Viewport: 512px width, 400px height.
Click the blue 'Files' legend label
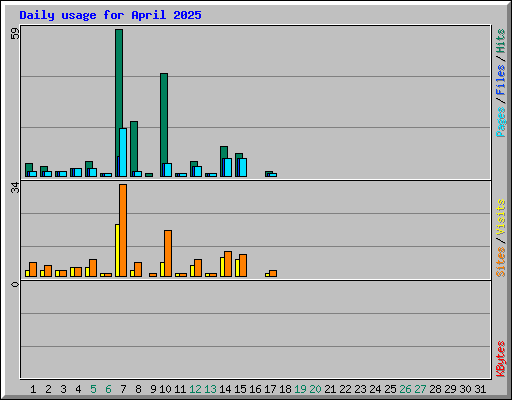point(500,80)
